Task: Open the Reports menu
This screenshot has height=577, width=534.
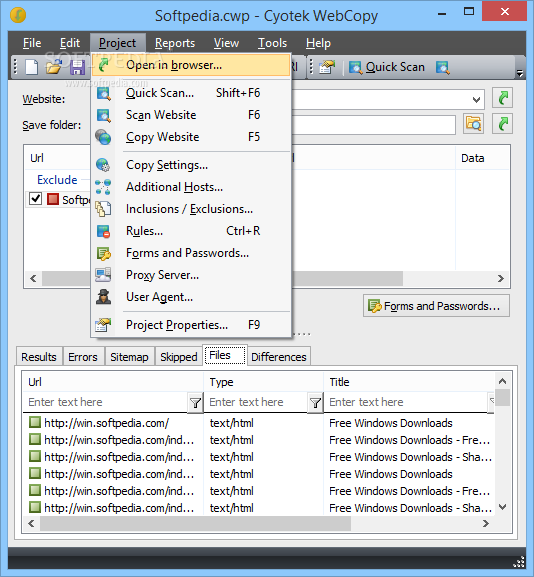Action: pyautogui.click(x=175, y=43)
